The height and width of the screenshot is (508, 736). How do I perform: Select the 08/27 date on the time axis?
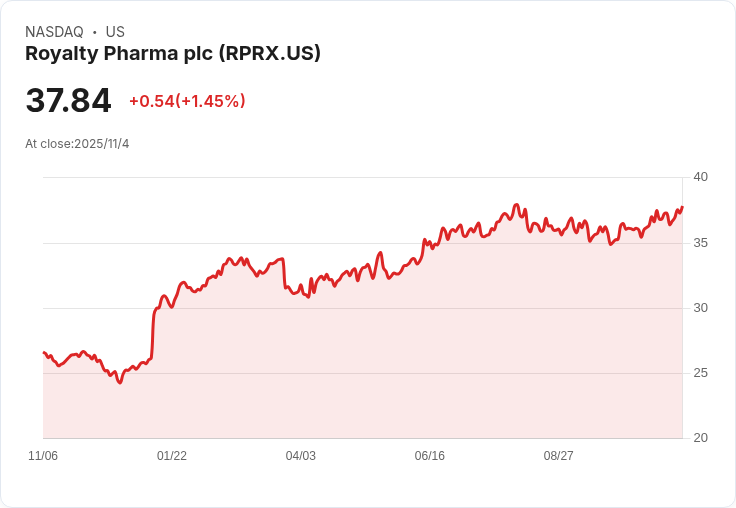pyautogui.click(x=558, y=456)
